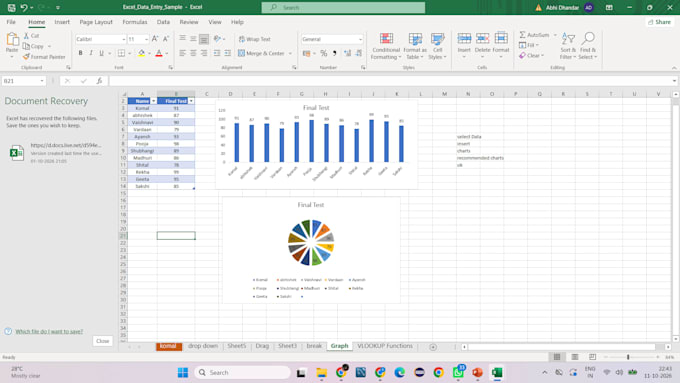This screenshot has height=383, width=680.
Task: Toggle Align Right
Action: [x=204, y=53]
